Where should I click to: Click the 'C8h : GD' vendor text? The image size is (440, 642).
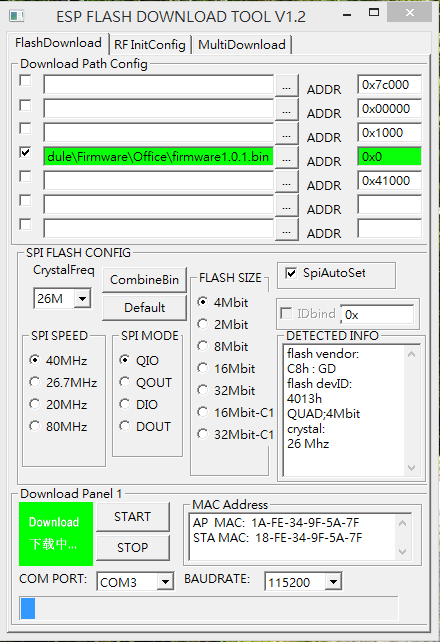coord(311,369)
